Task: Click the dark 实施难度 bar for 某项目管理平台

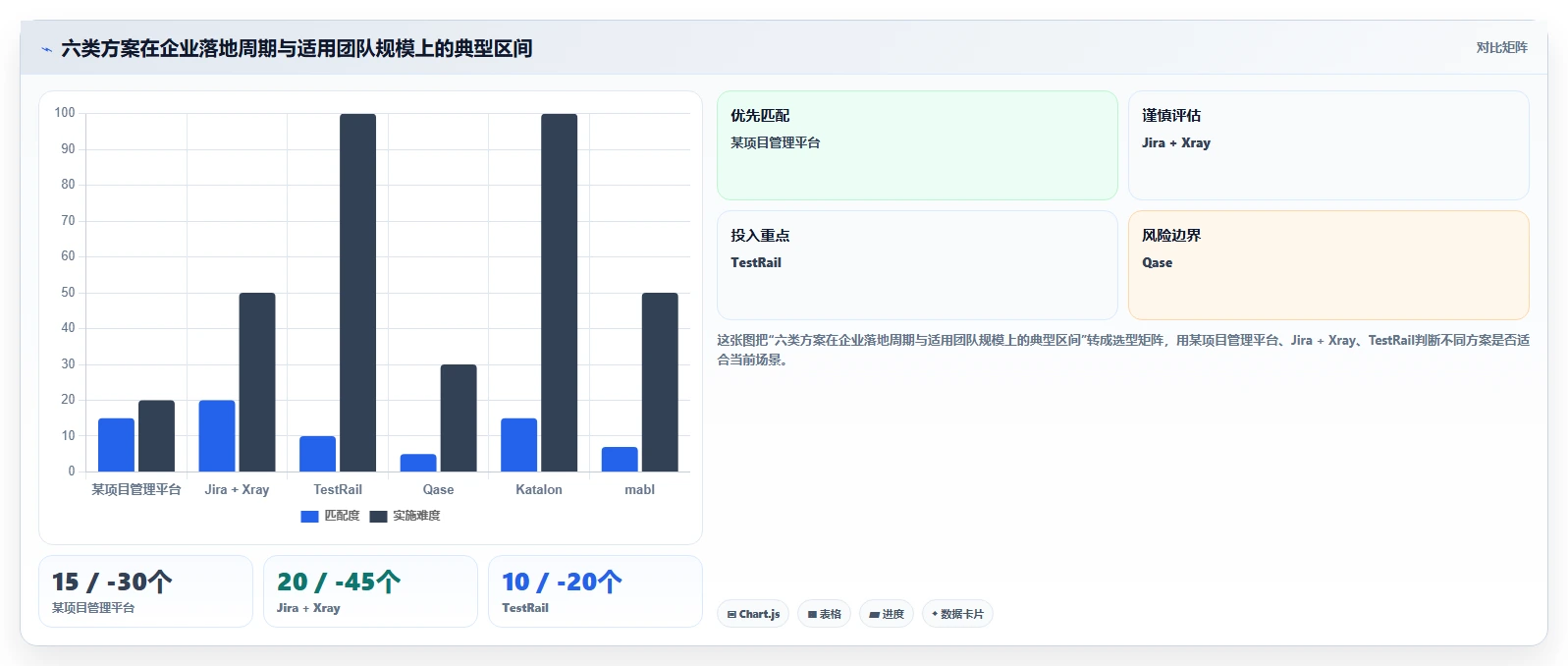Action: tap(156, 436)
